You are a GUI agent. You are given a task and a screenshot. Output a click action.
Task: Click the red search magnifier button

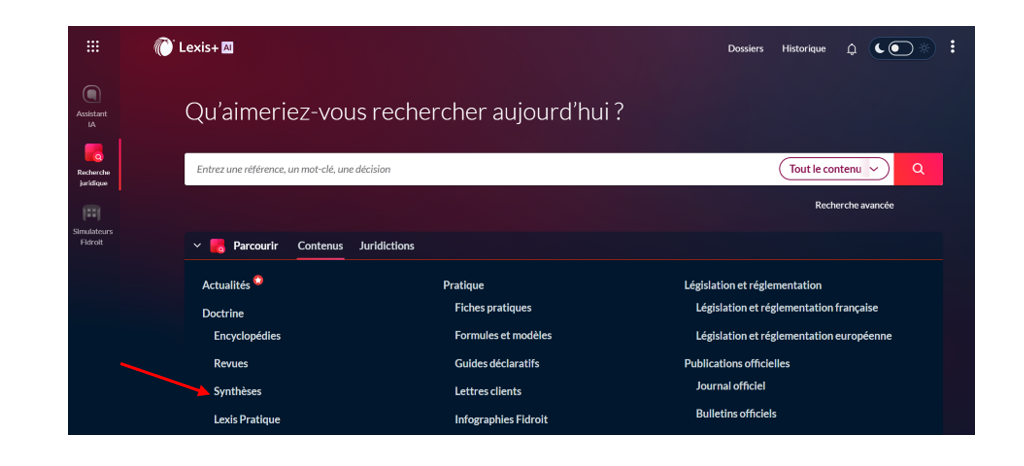pos(918,169)
